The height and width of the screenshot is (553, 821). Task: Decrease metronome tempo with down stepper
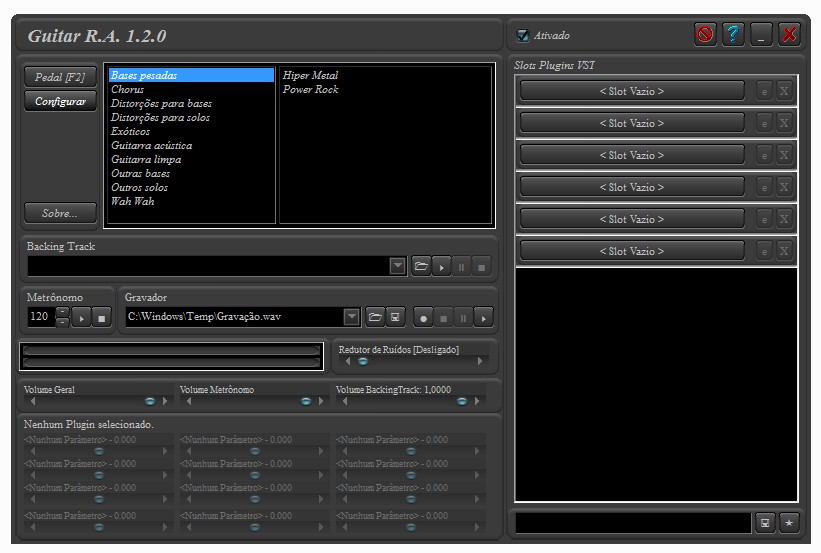62,322
